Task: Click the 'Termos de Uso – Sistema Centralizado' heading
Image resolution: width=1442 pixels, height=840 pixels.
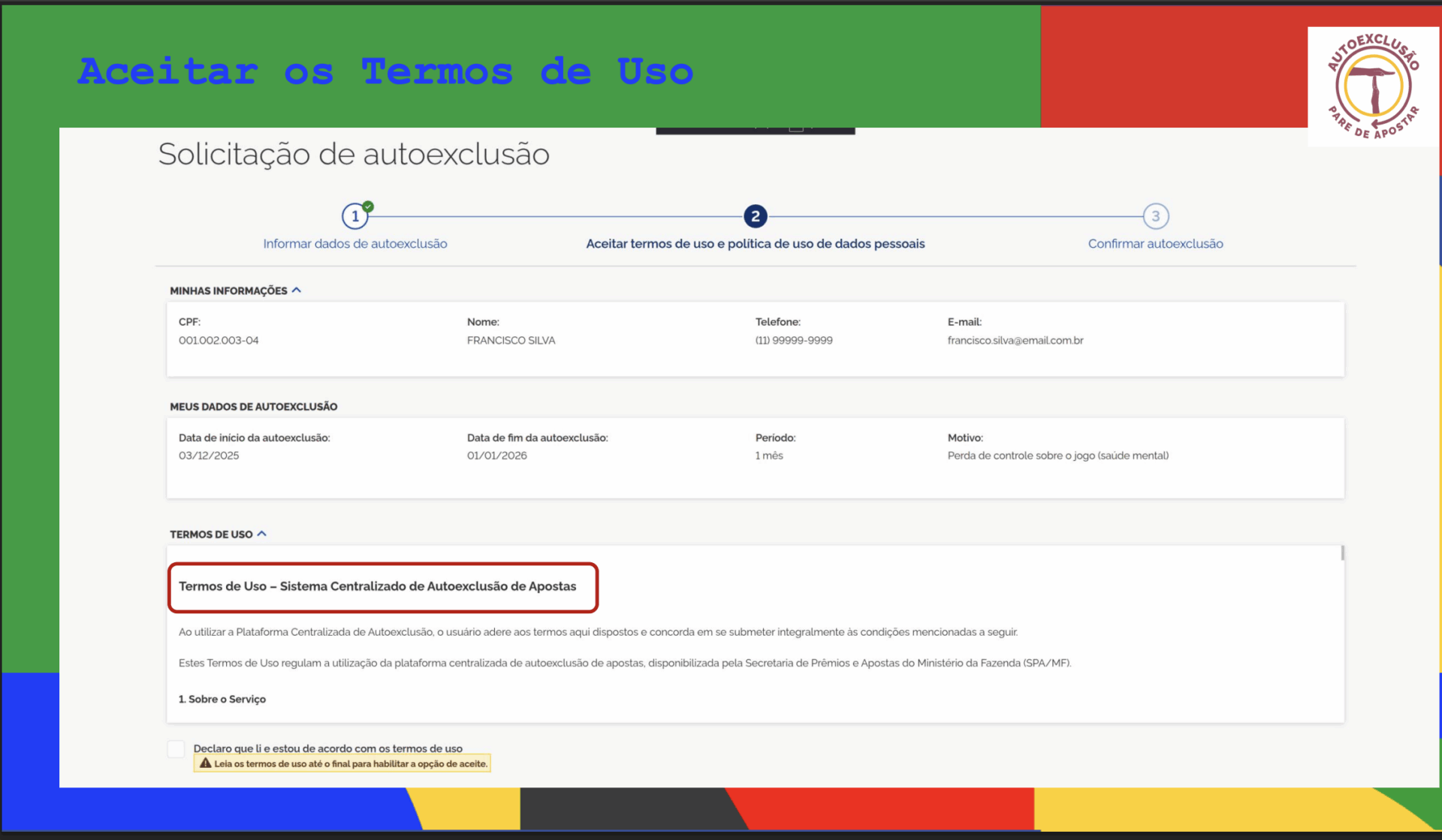Action: pos(377,586)
